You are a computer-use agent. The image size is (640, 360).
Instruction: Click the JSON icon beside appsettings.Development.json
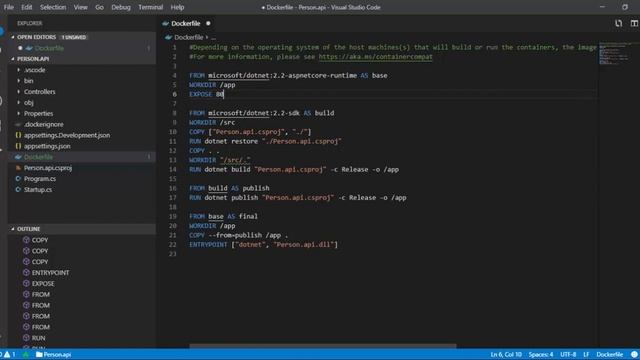18,135
